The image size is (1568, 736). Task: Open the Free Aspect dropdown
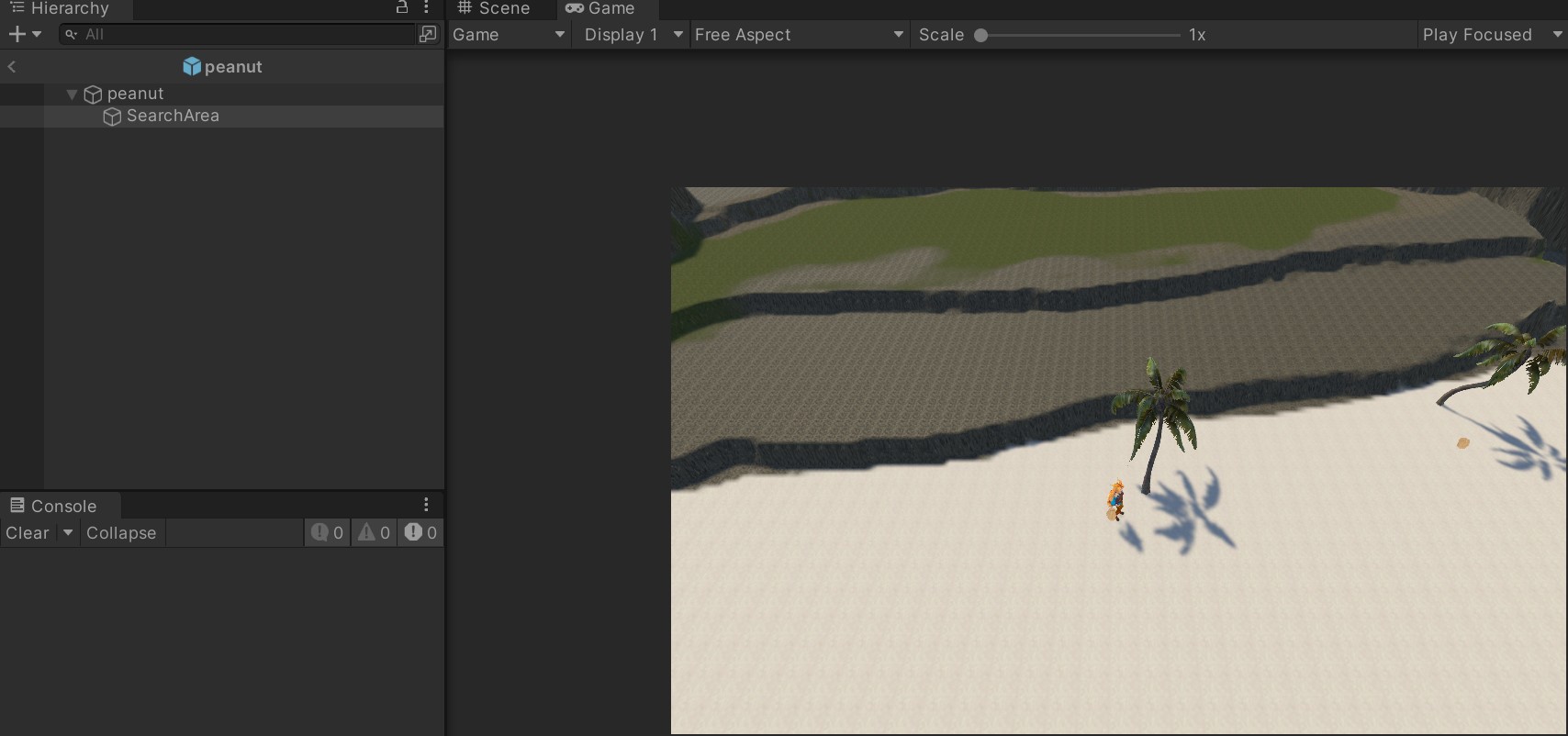[798, 35]
